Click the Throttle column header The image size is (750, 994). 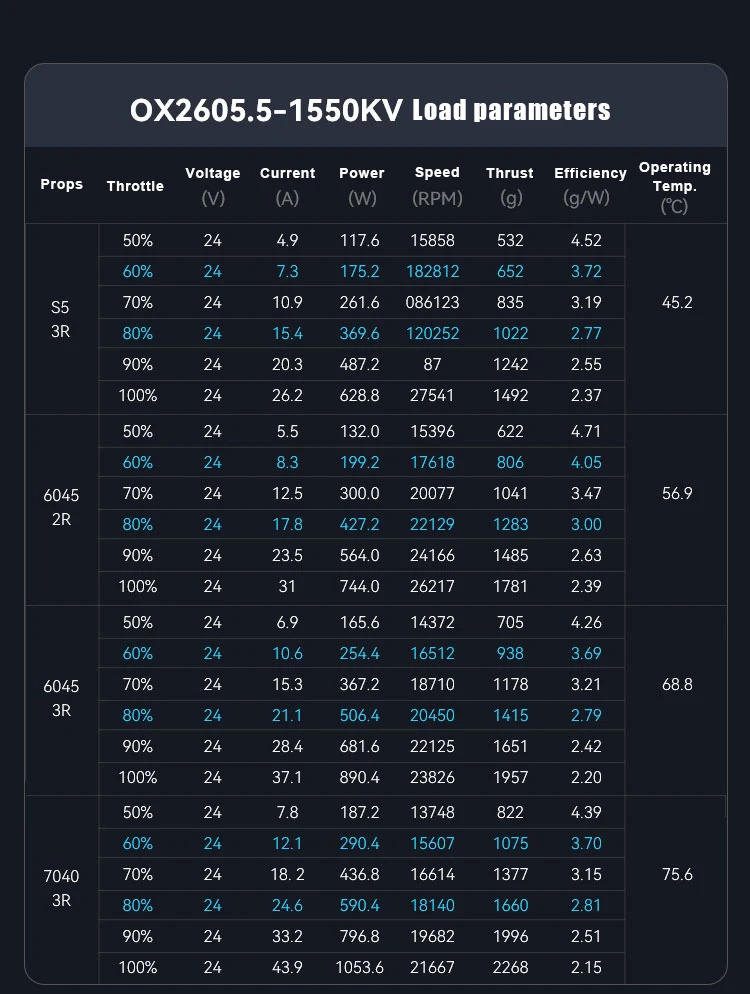click(x=135, y=186)
